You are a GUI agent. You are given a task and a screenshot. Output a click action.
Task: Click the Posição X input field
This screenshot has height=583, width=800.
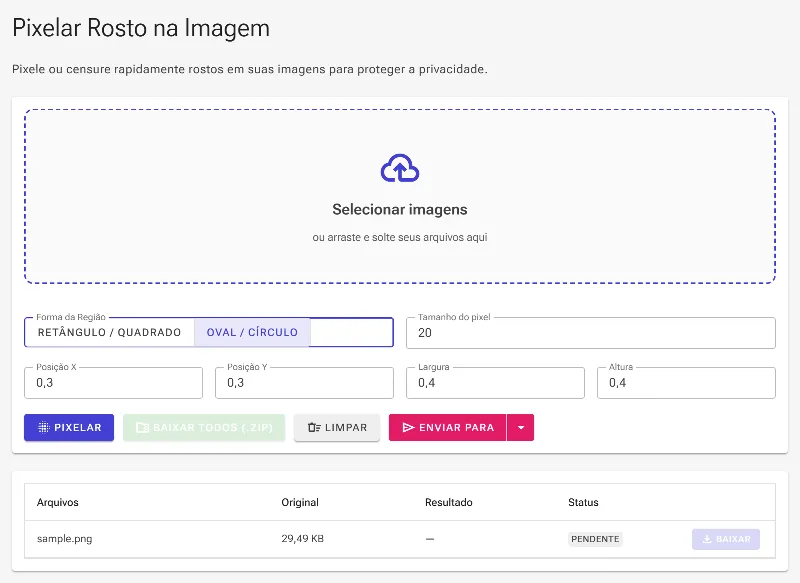point(113,383)
